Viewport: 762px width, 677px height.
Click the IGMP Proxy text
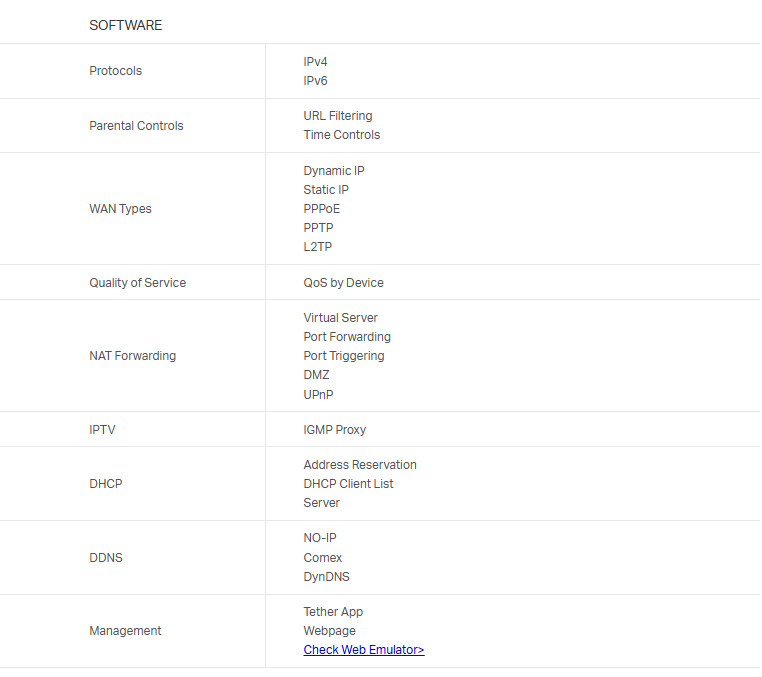coord(334,430)
